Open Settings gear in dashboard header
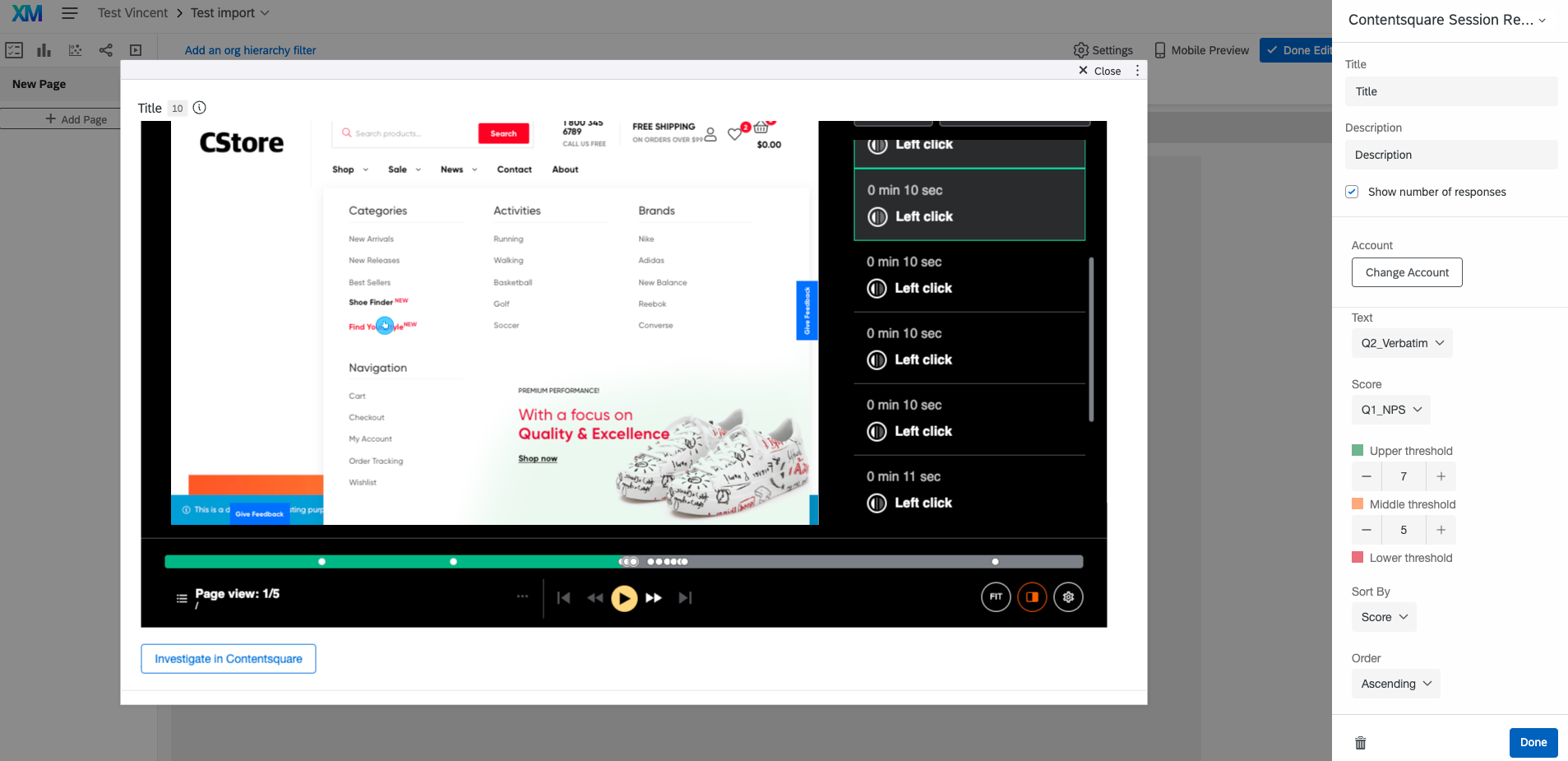 tap(1103, 50)
